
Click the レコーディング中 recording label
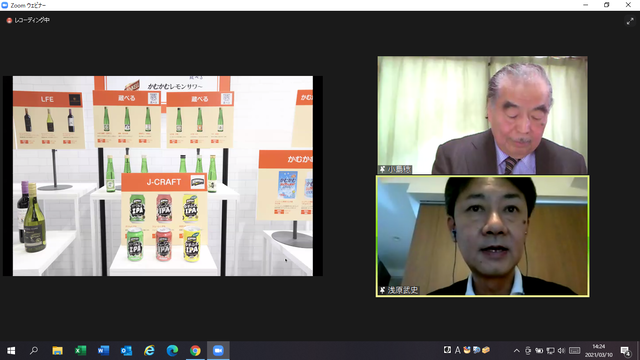click(32, 20)
